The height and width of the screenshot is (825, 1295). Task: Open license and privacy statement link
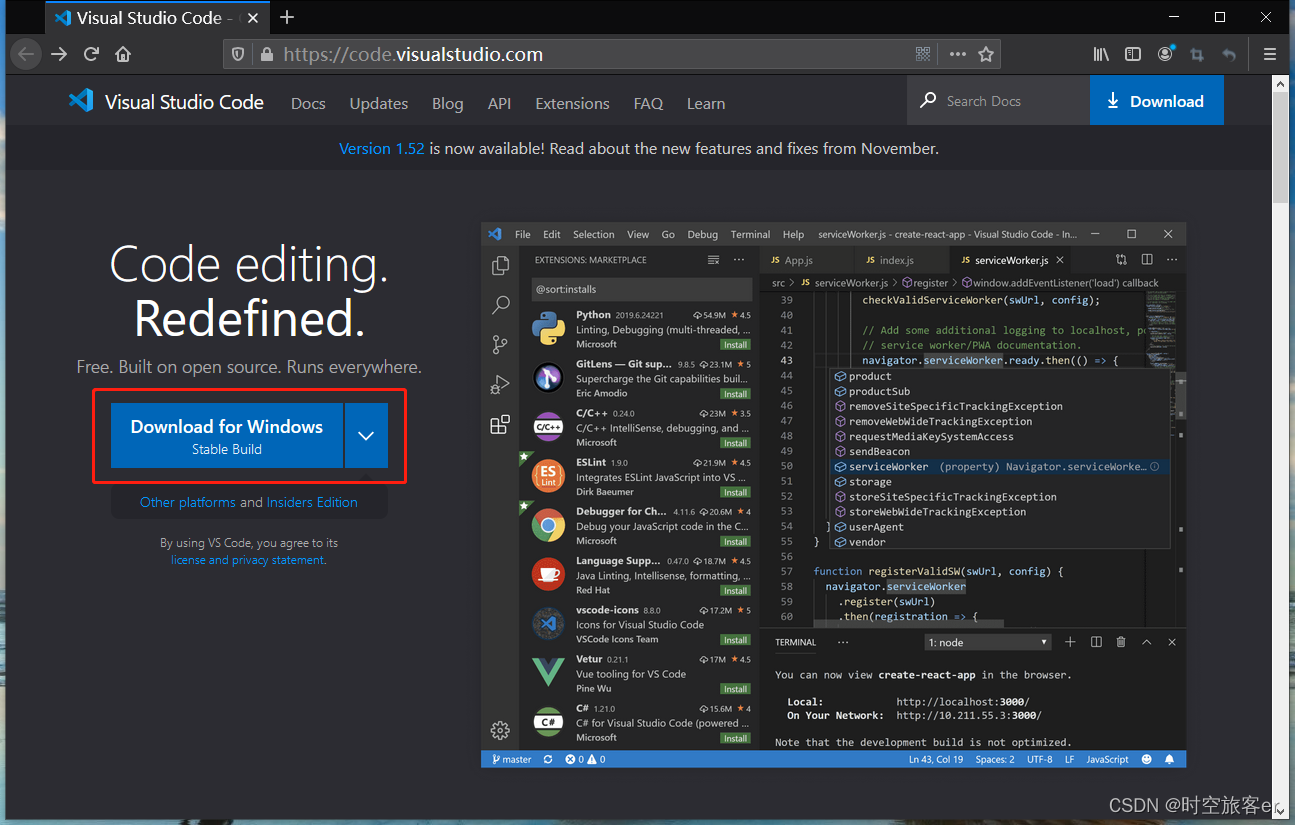click(x=248, y=560)
